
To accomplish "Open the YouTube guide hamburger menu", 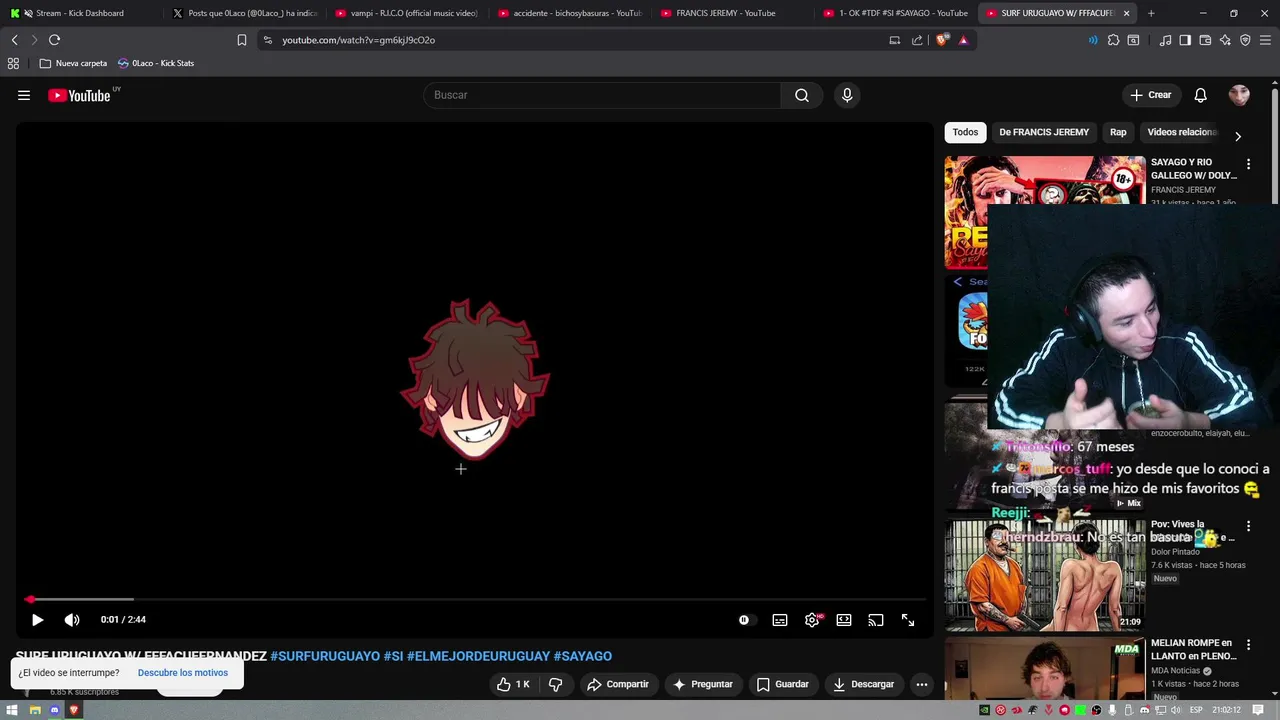I will 24,95.
